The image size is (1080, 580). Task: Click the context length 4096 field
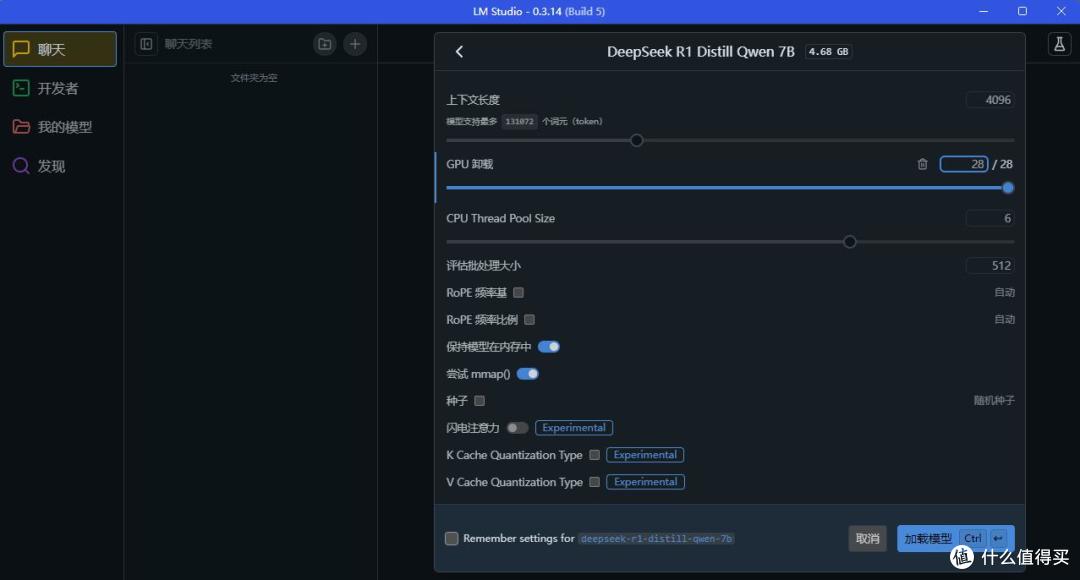[x=990, y=100]
